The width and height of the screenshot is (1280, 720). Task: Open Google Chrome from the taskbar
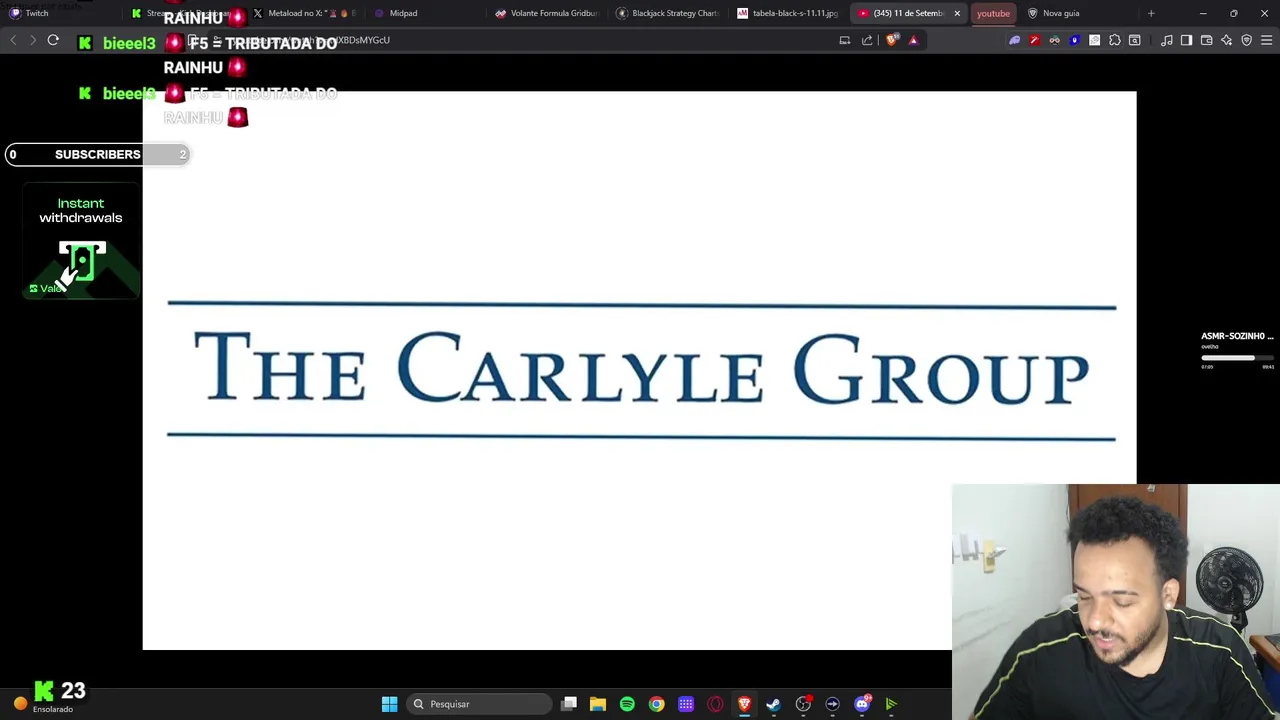click(x=656, y=704)
